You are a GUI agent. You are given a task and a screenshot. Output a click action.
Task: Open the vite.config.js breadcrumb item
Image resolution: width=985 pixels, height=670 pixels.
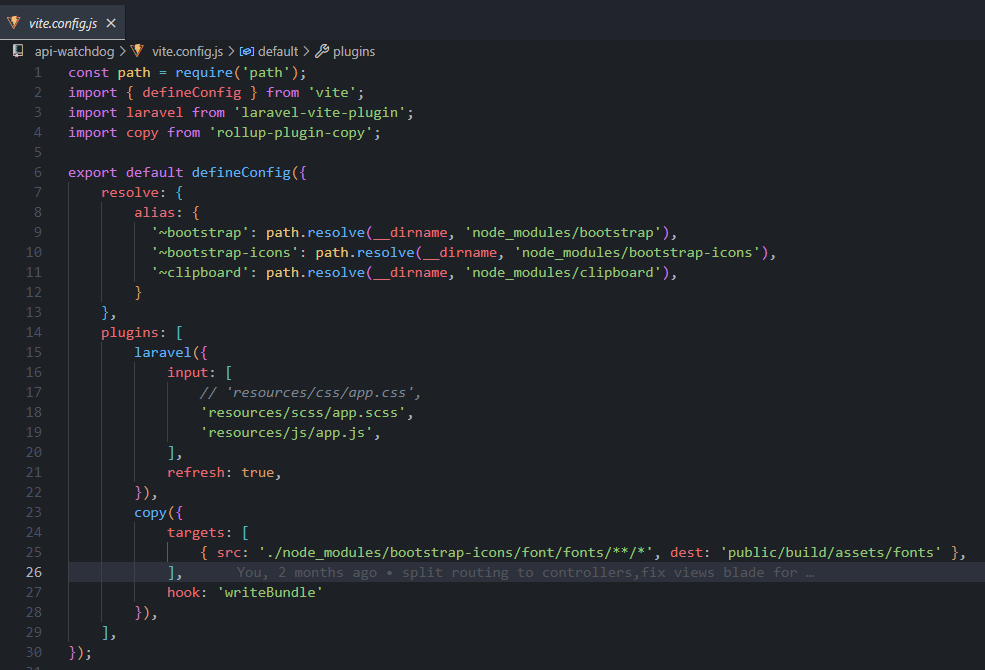(189, 51)
